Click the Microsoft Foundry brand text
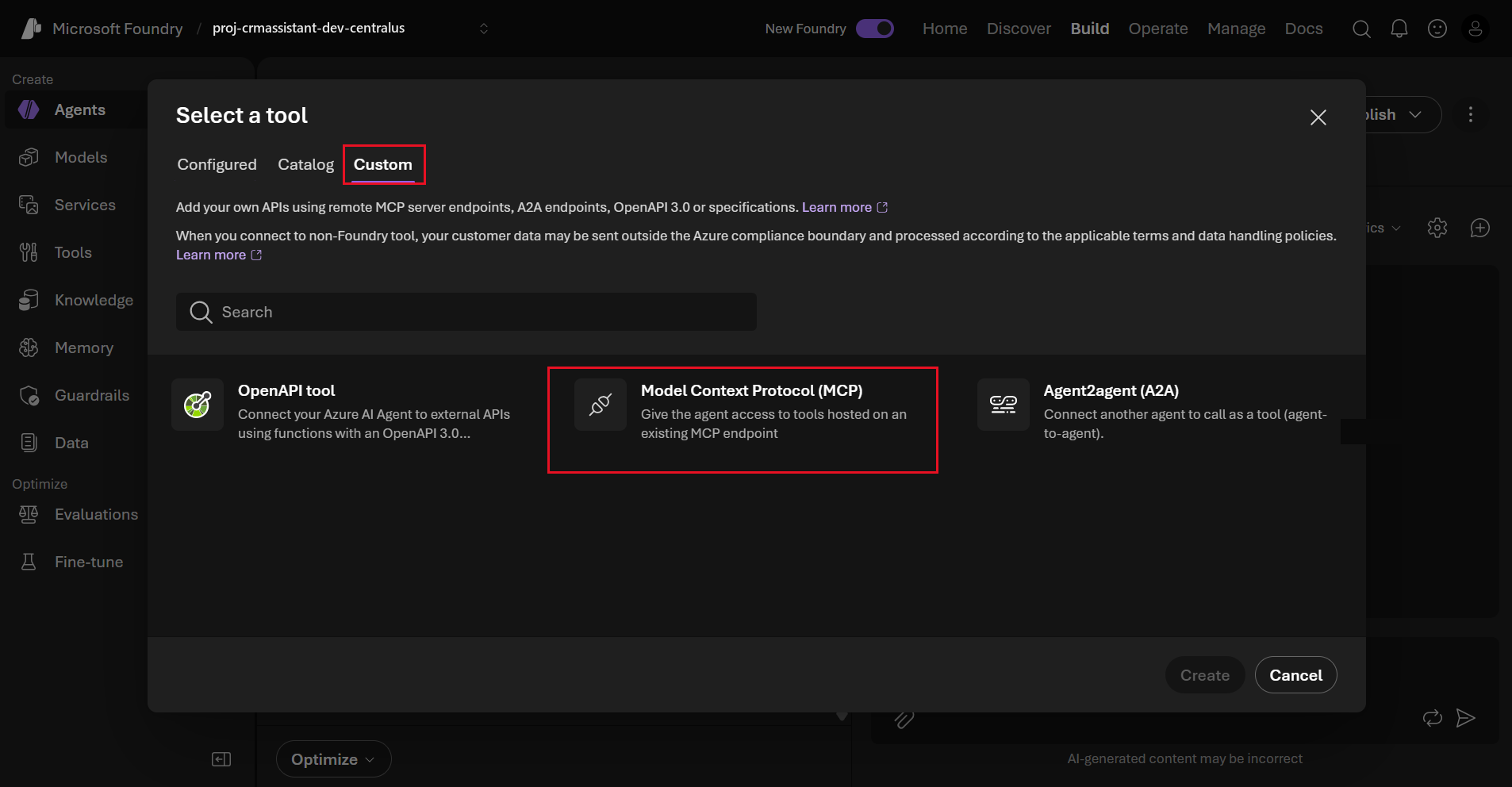 pyautogui.click(x=117, y=29)
